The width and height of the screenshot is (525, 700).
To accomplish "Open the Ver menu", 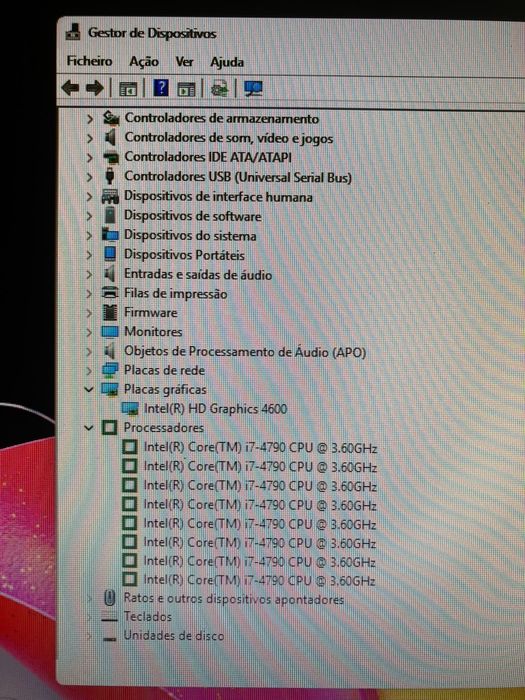I will (x=184, y=62).
